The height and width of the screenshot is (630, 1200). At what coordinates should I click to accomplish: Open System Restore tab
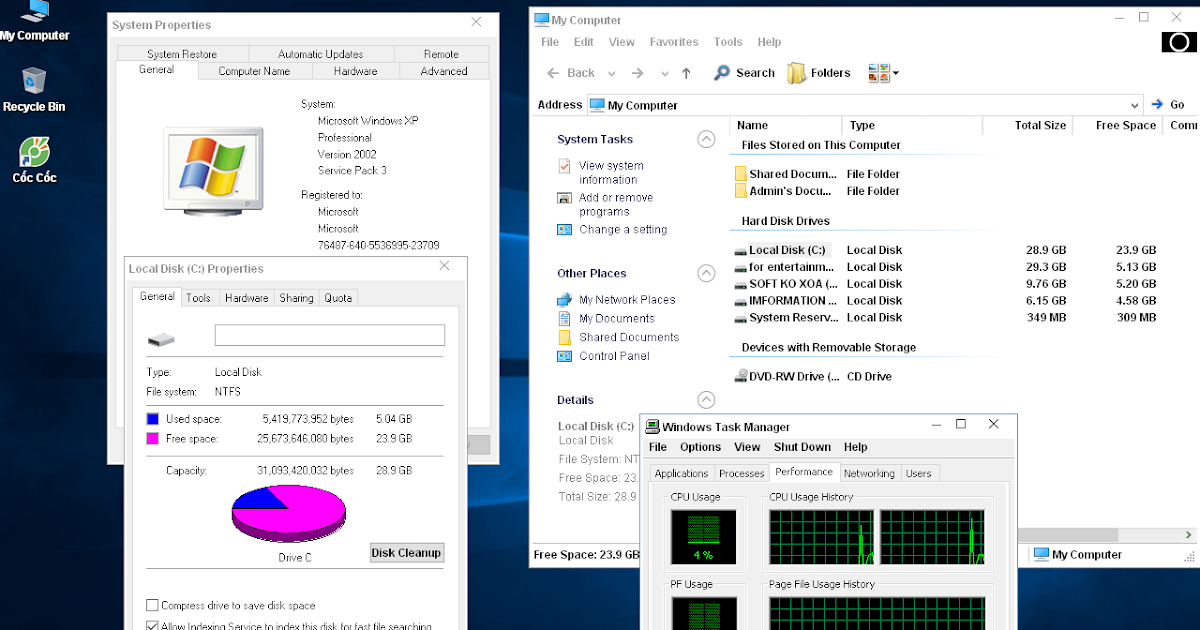(182, 54)
